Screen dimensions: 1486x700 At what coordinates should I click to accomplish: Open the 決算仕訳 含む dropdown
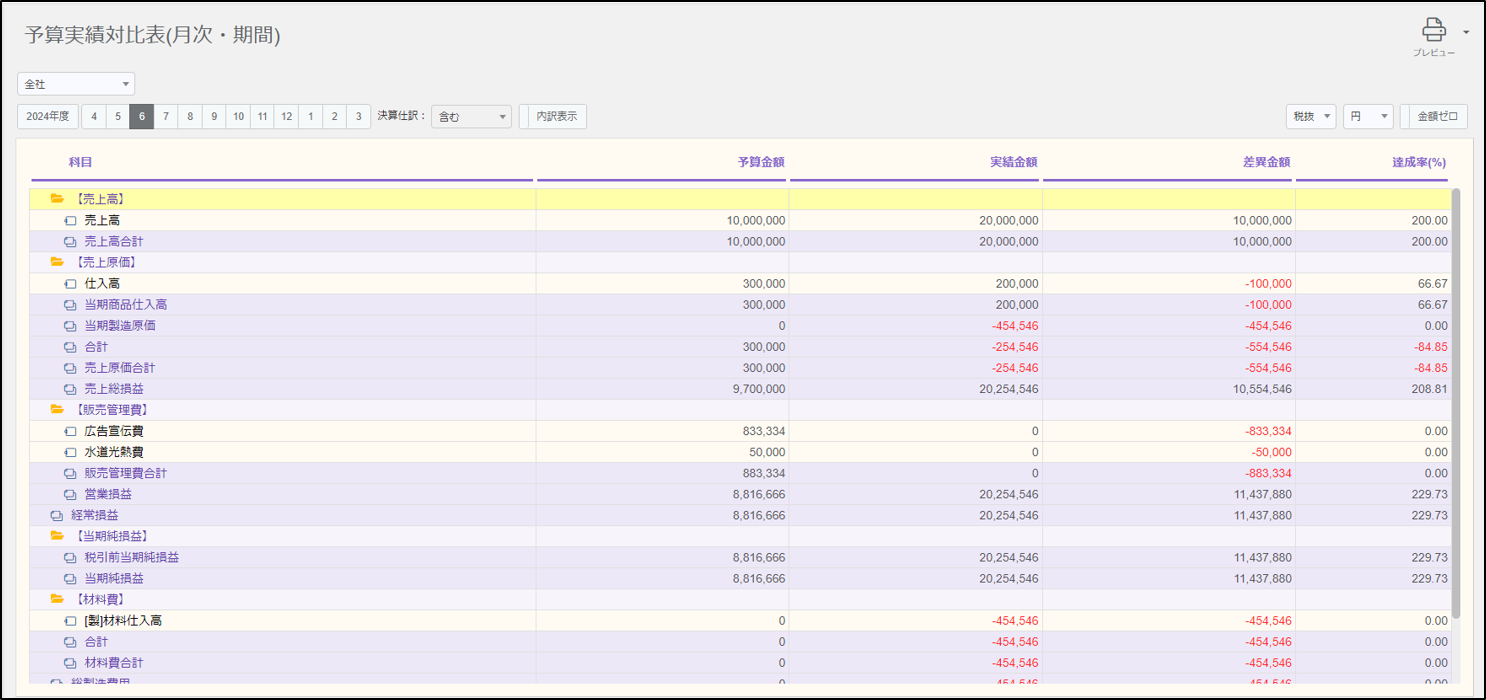click(472, 117)
